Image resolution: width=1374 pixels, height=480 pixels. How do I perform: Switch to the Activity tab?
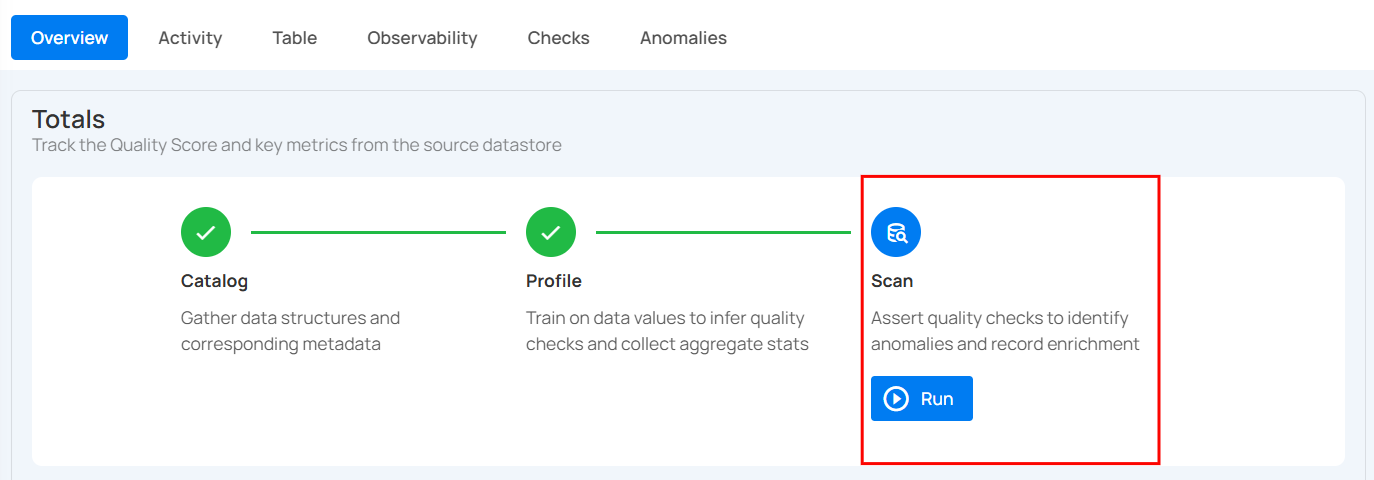[x=190, y=38]
